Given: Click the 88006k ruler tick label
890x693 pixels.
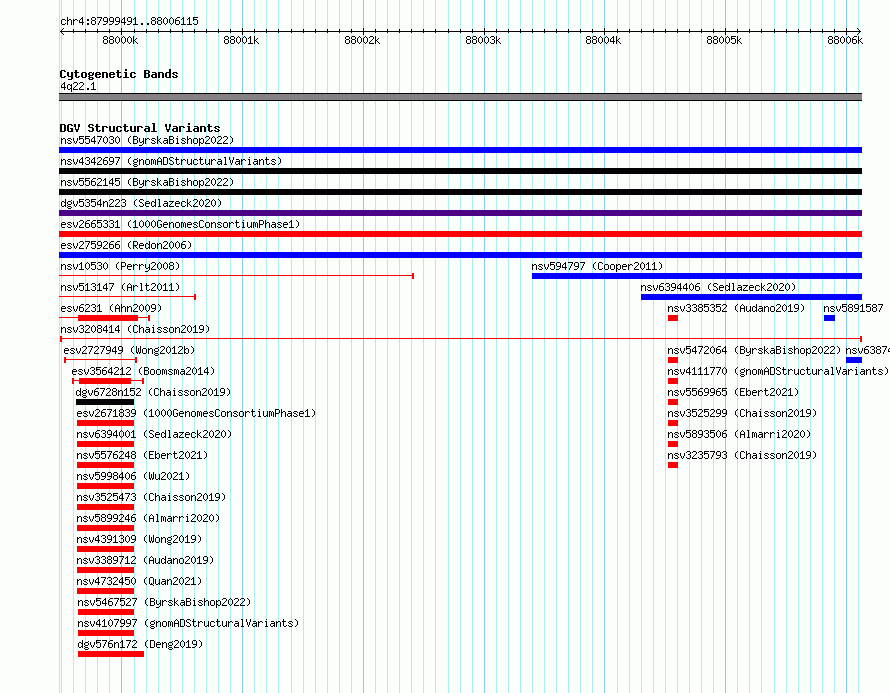Looking at the screenshot, I should pos(845,40).
